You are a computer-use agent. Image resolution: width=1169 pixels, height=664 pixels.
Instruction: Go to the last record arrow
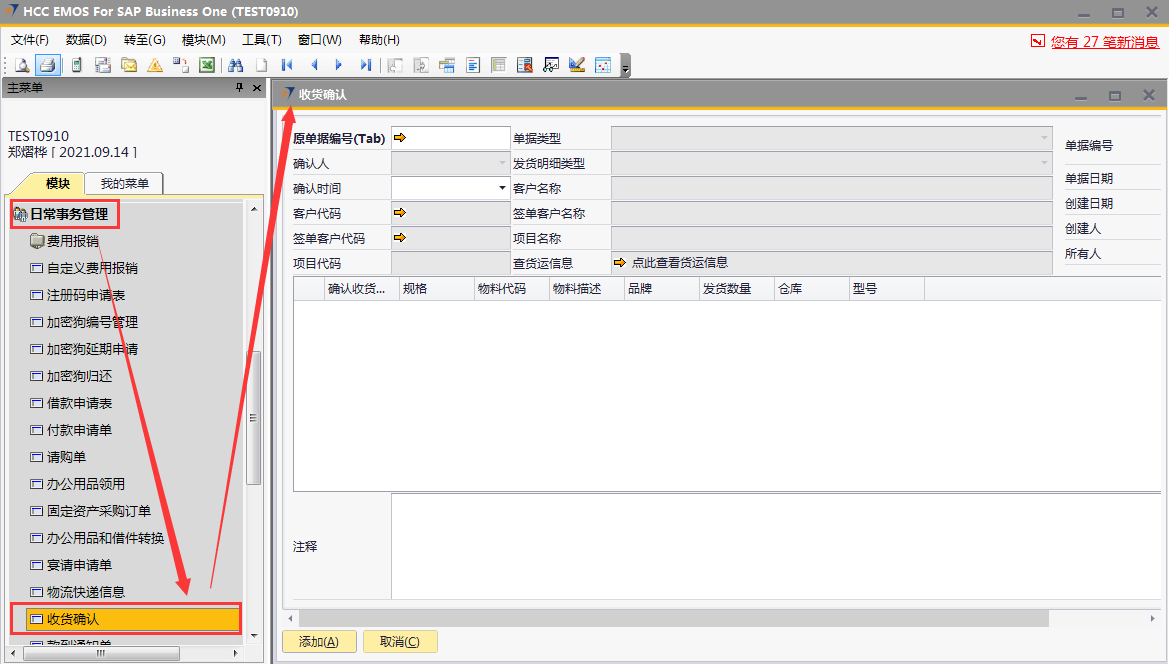point(365,66)
